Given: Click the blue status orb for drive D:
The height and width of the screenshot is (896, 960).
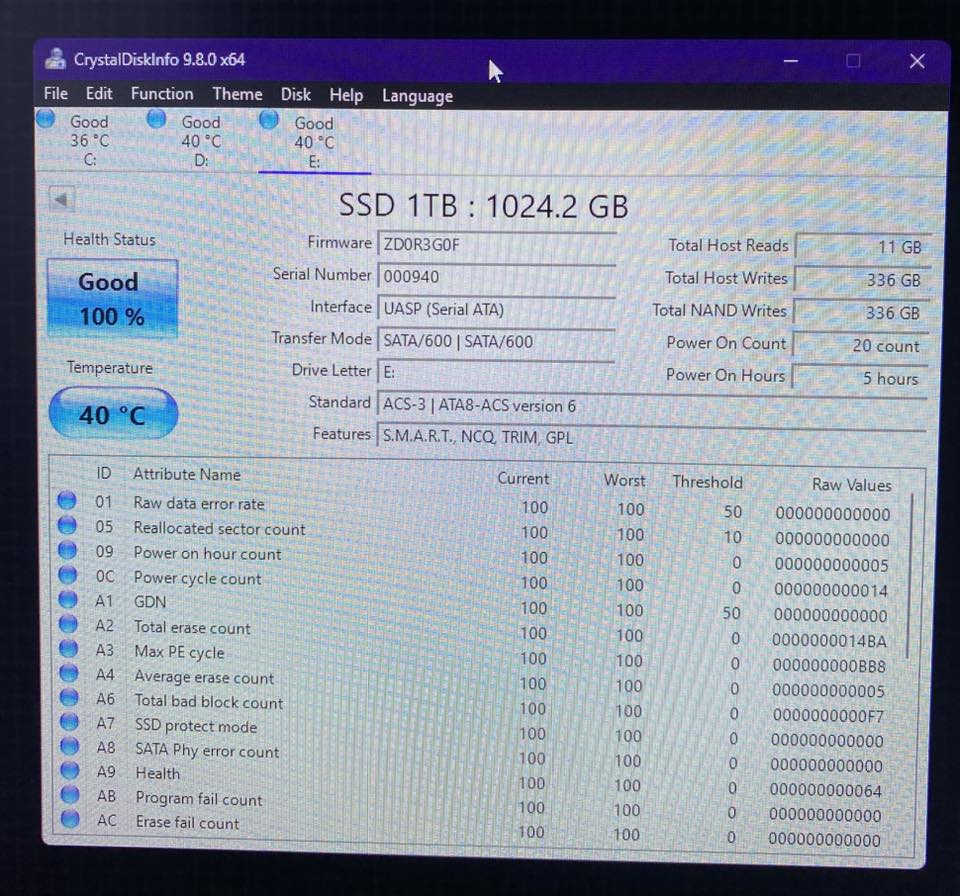Looking at the screenshot, I should pos(156,119).
